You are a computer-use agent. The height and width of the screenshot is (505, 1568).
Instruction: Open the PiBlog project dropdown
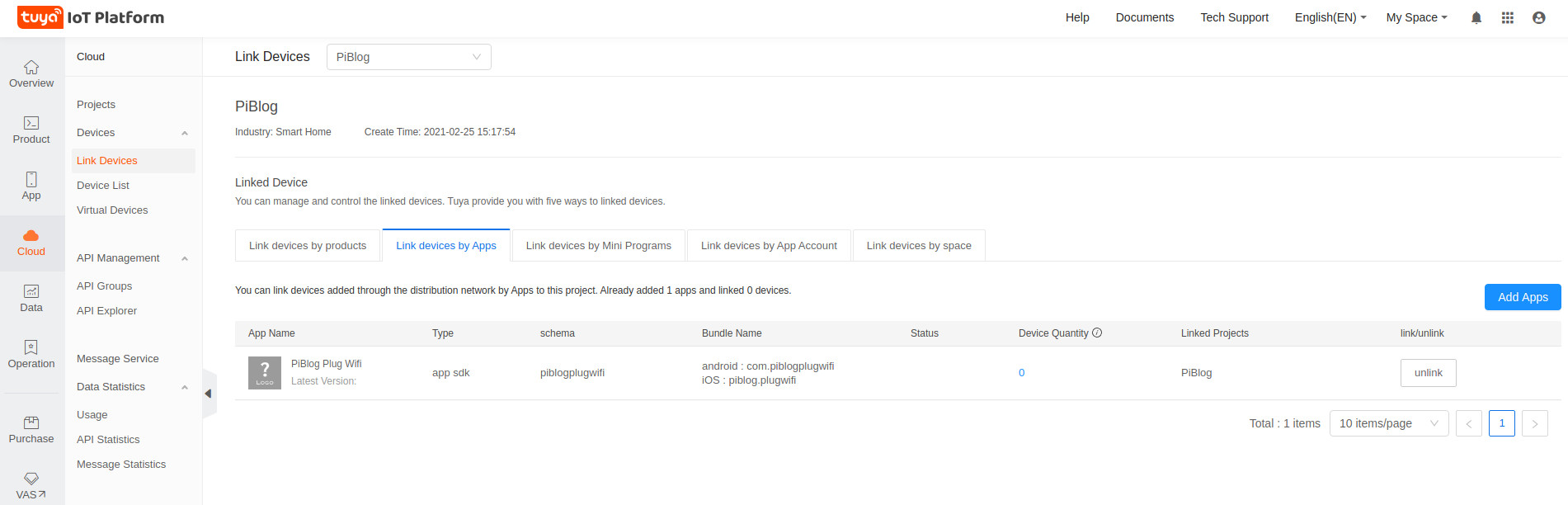(x=409, y=57)
